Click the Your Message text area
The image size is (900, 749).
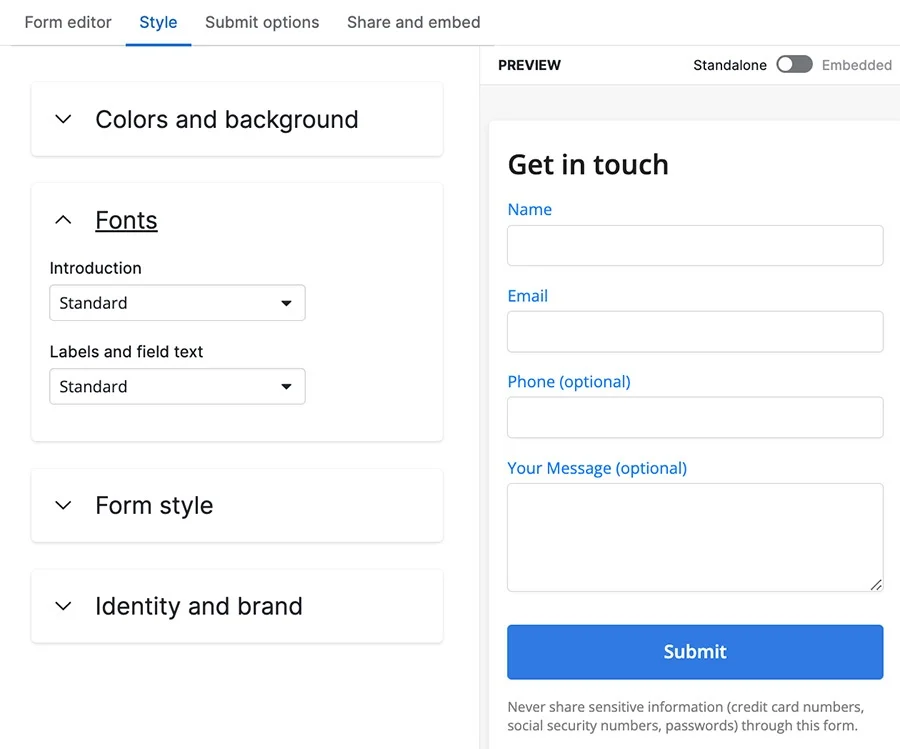pos(695,537)
